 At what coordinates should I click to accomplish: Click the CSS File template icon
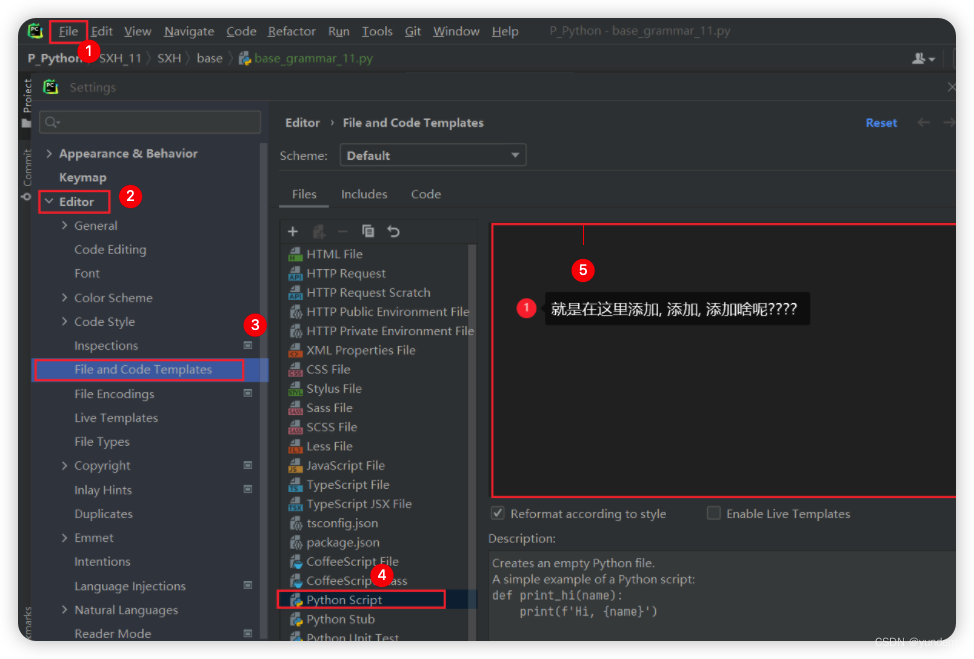point(295,370)
